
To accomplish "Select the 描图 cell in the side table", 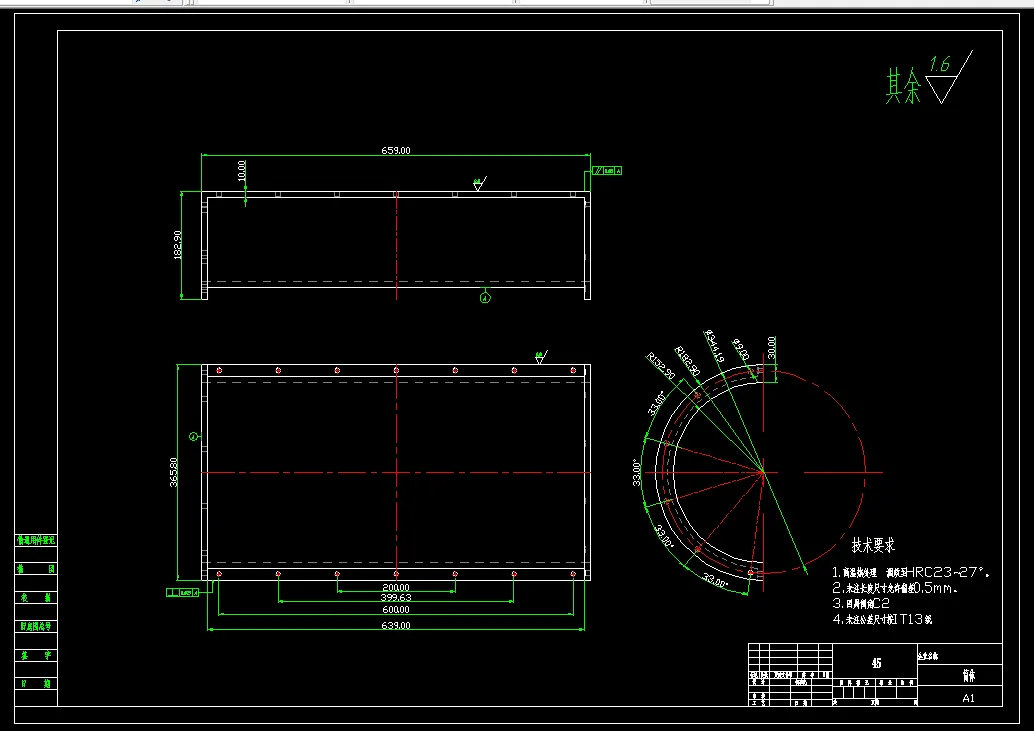I will pos(36,569).
